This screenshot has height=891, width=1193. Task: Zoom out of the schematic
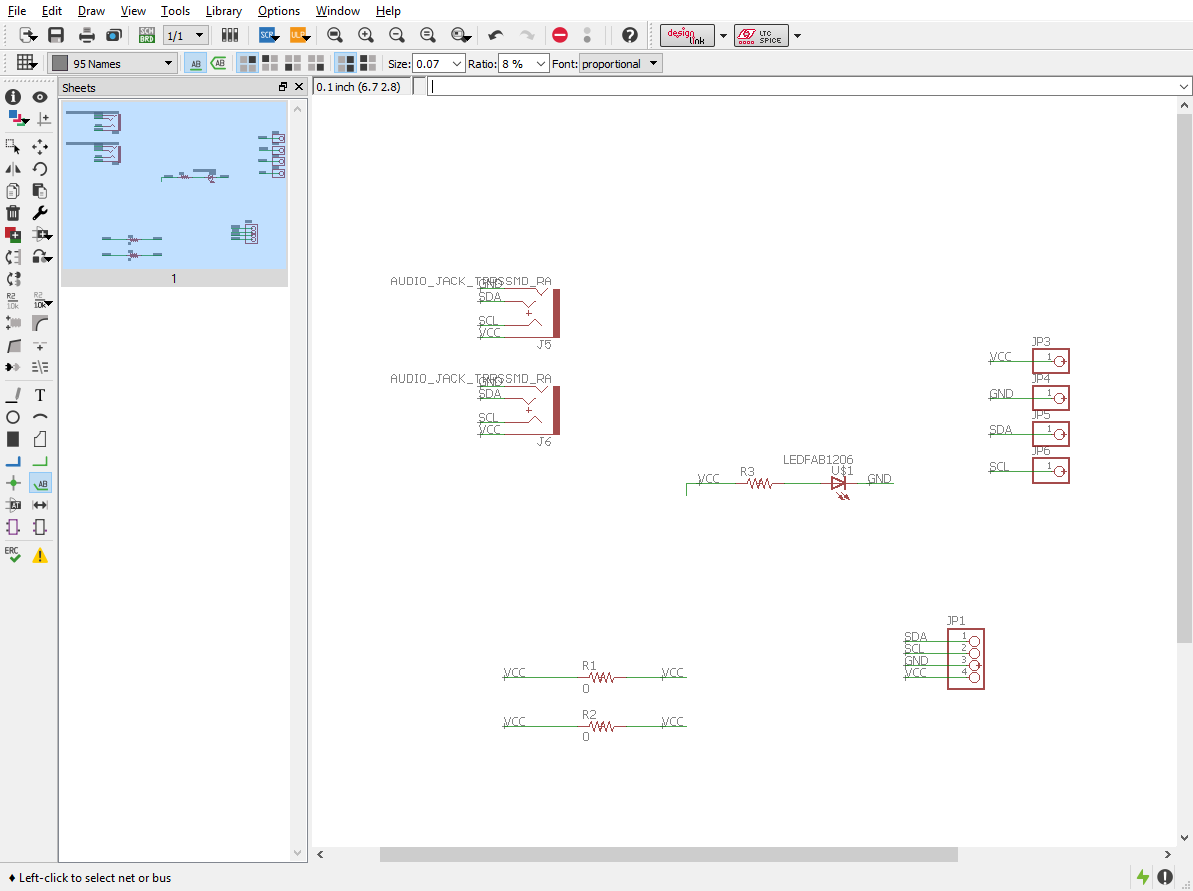tap(396, 35)
